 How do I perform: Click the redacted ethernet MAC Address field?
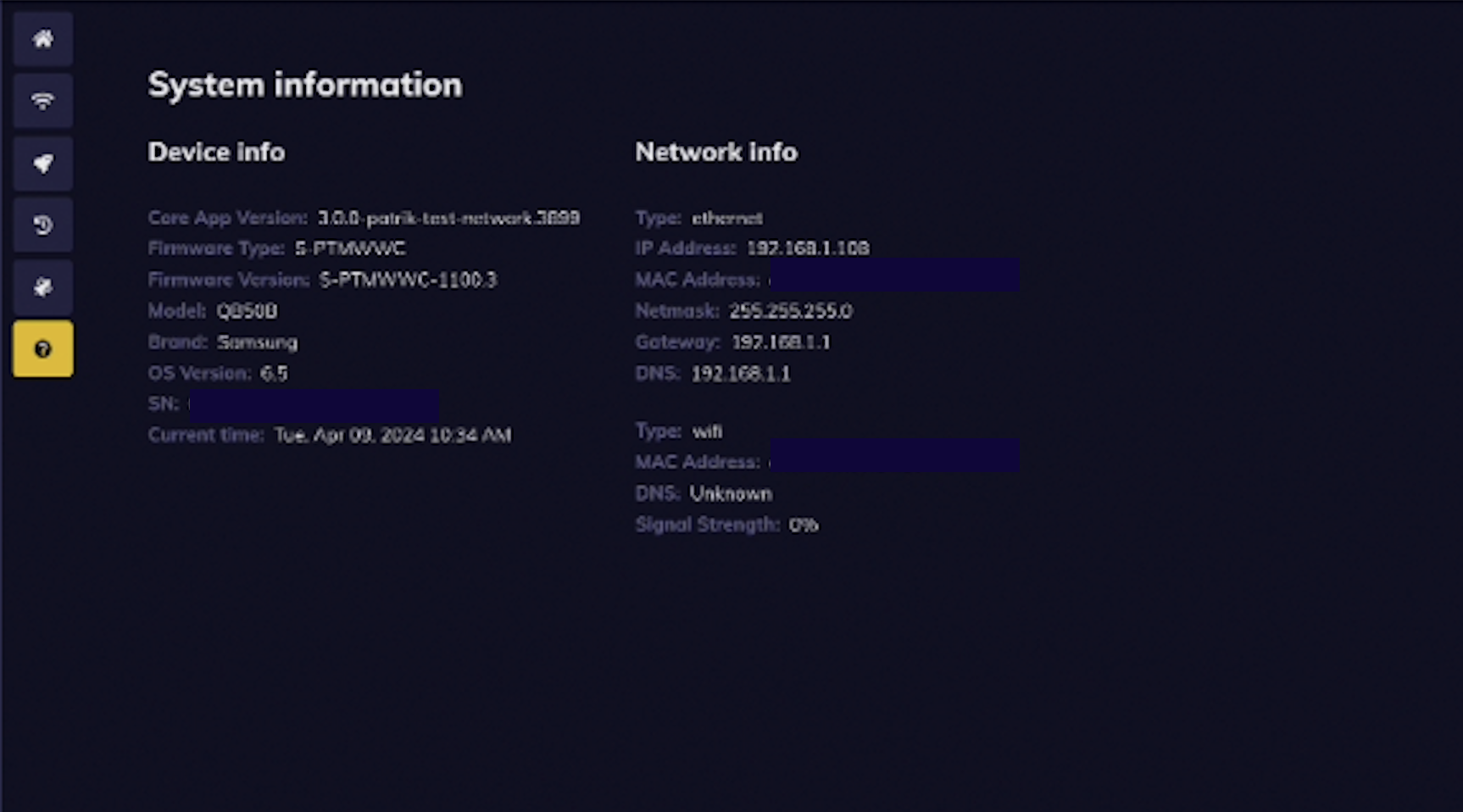(x=894, y=275)
